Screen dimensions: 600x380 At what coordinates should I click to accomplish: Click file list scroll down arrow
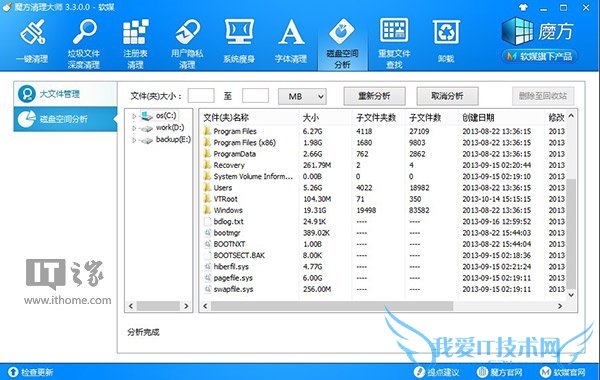click(571, 295)
